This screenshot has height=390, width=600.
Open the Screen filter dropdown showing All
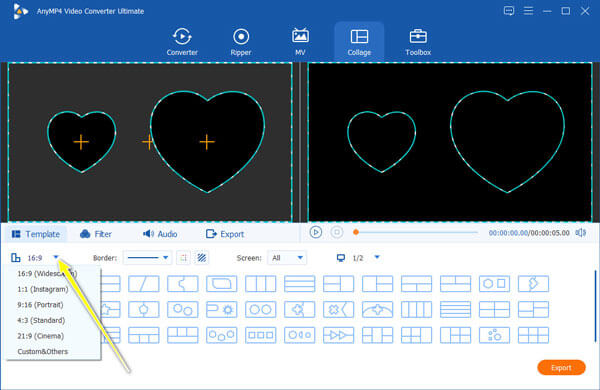click(287, 258)
